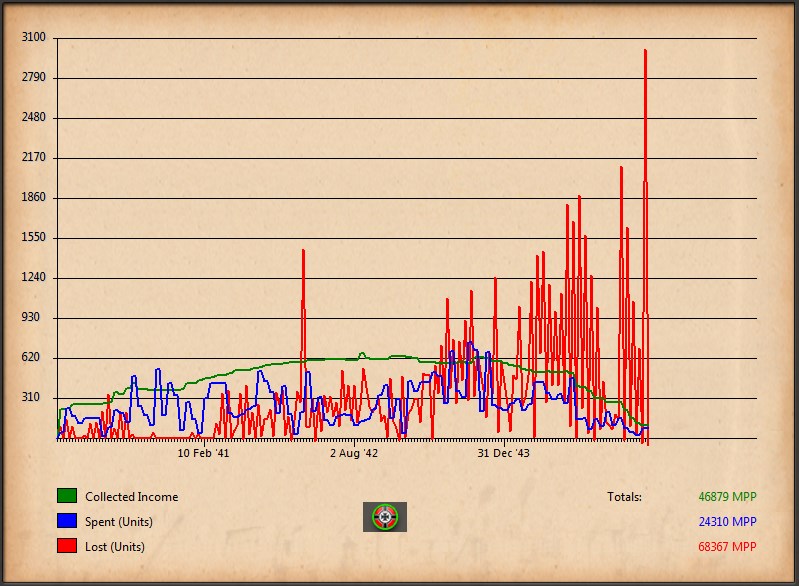Image resolution: width=799 pixels, height=586 pixels.
Task: Click the 2170 y-axis value
Action: coord(34,157)
